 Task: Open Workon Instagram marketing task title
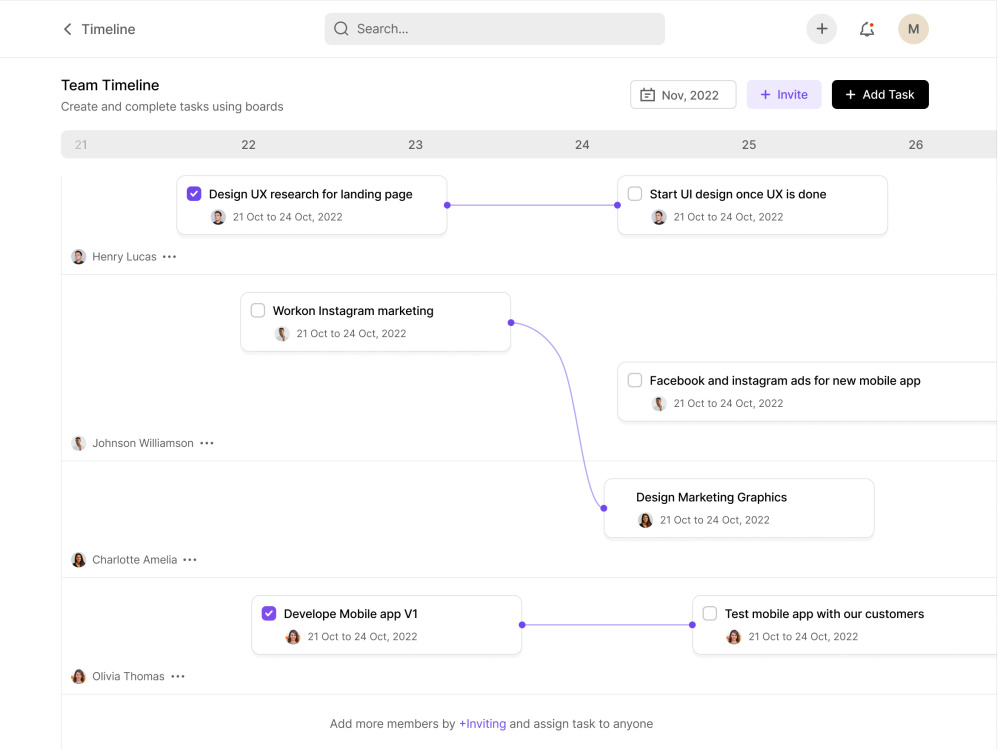pyautogui.click(x=353, y=311)
